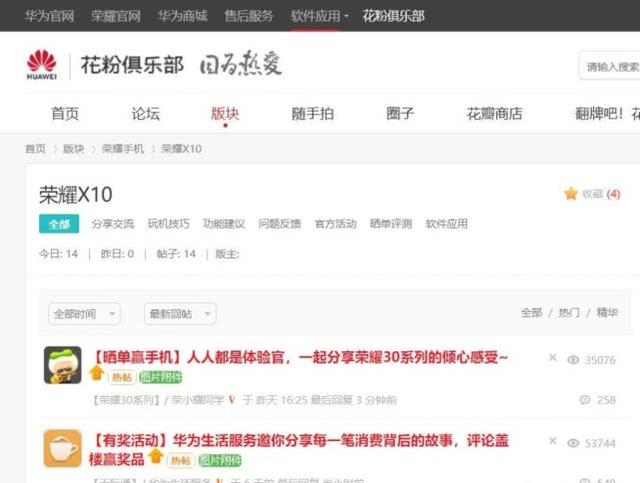Click author name 荣小耀同学
The image size is (640, 483).
(198, 400)
